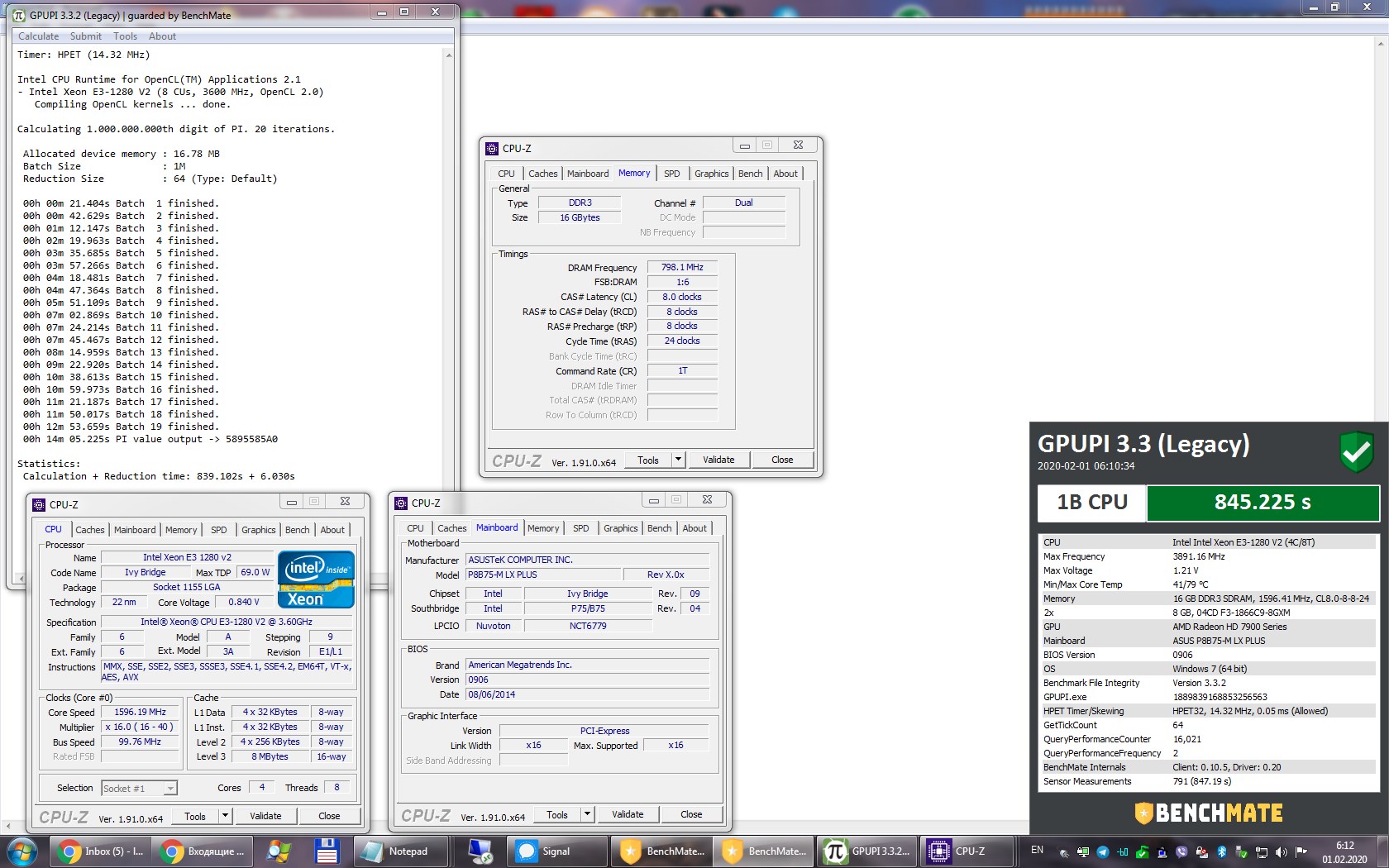1389x868 pixels.
Task: Click Close button in Mainboard CPU-Z window
Action: tap(691, 814)
